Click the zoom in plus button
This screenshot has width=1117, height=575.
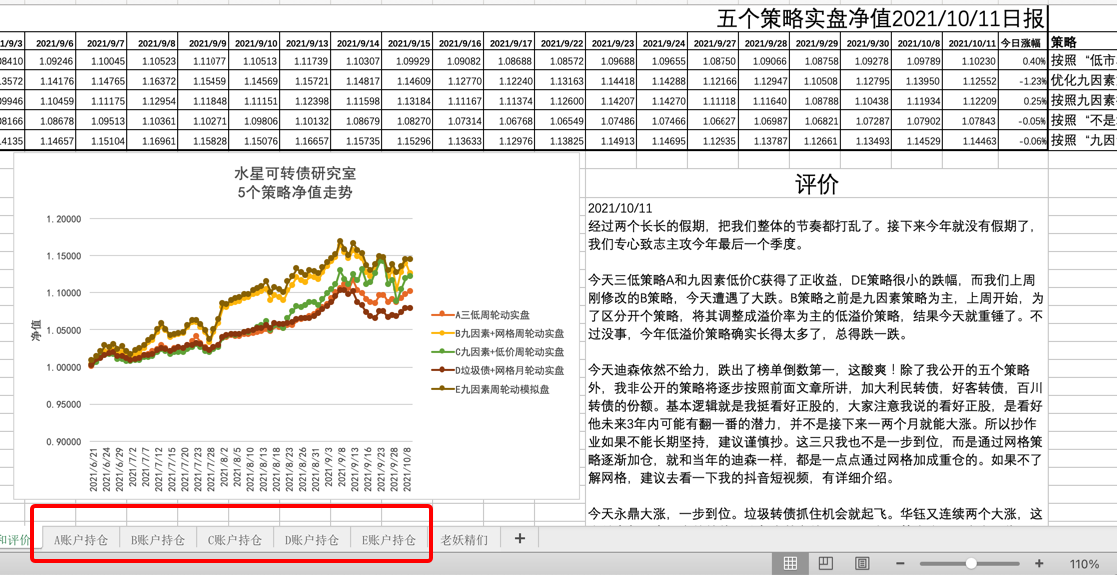[x=1039, y=564]
